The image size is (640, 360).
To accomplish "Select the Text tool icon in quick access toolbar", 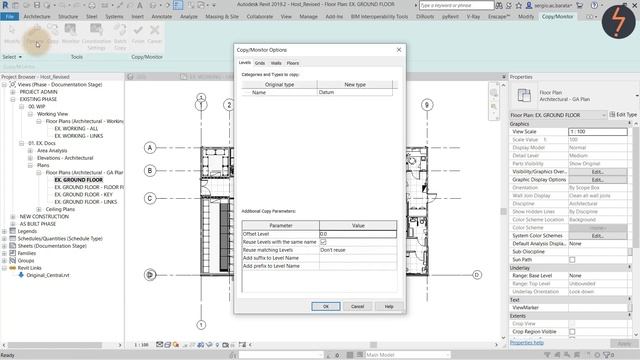I will click(140, 5).
